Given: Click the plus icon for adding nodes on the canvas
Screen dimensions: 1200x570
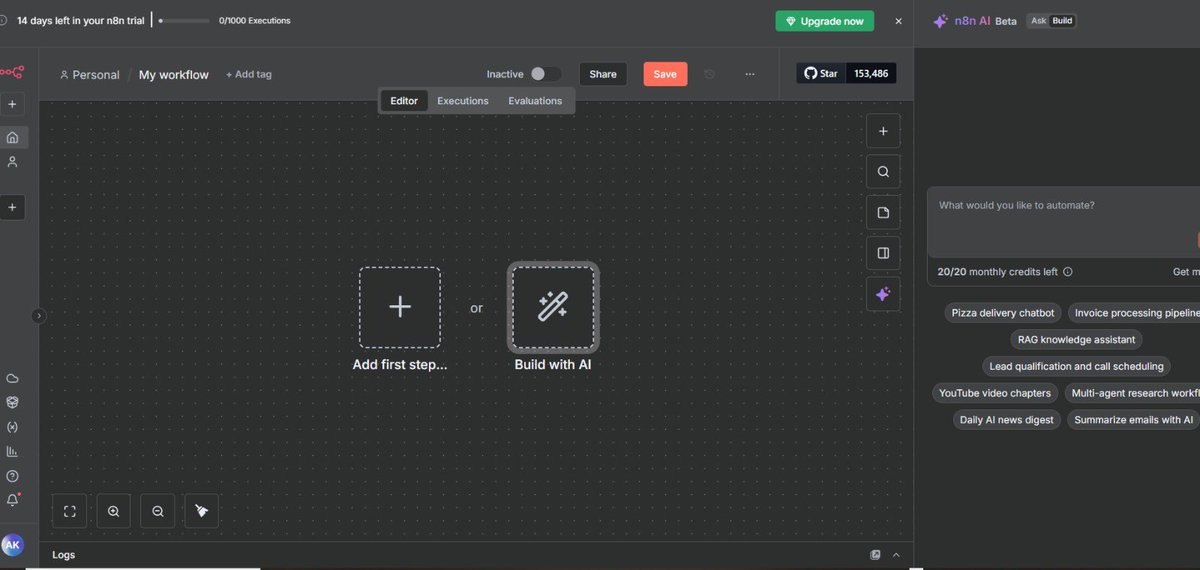Looking at the screenshot, I should [883, 131].
